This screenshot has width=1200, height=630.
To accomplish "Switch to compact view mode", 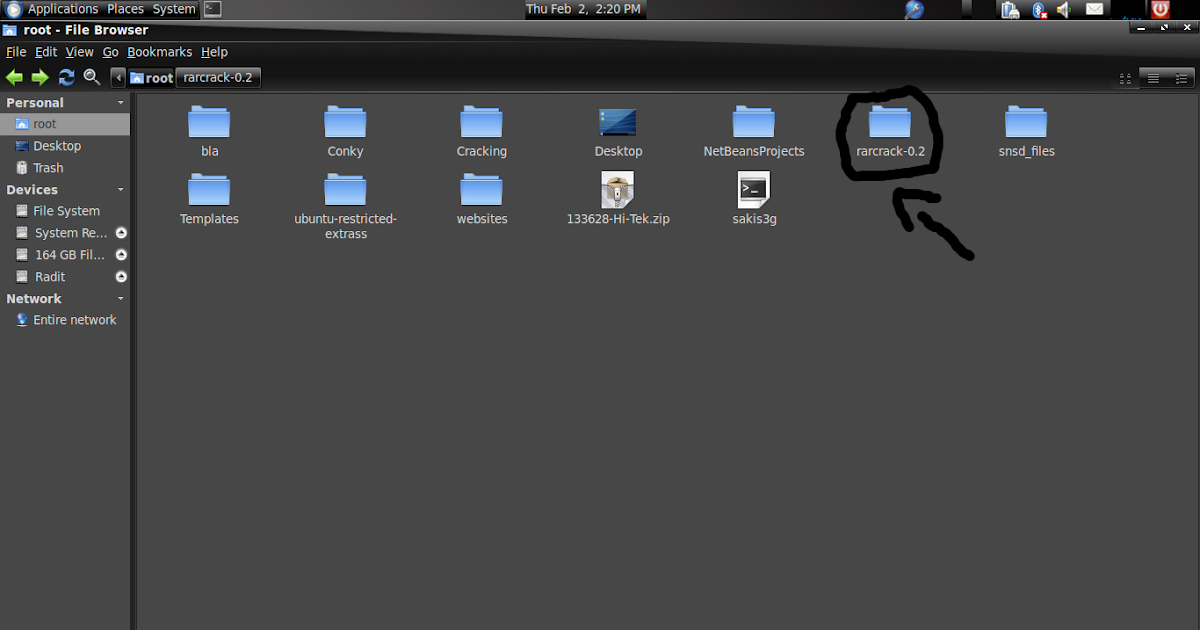I will (x=1181, y=78).
